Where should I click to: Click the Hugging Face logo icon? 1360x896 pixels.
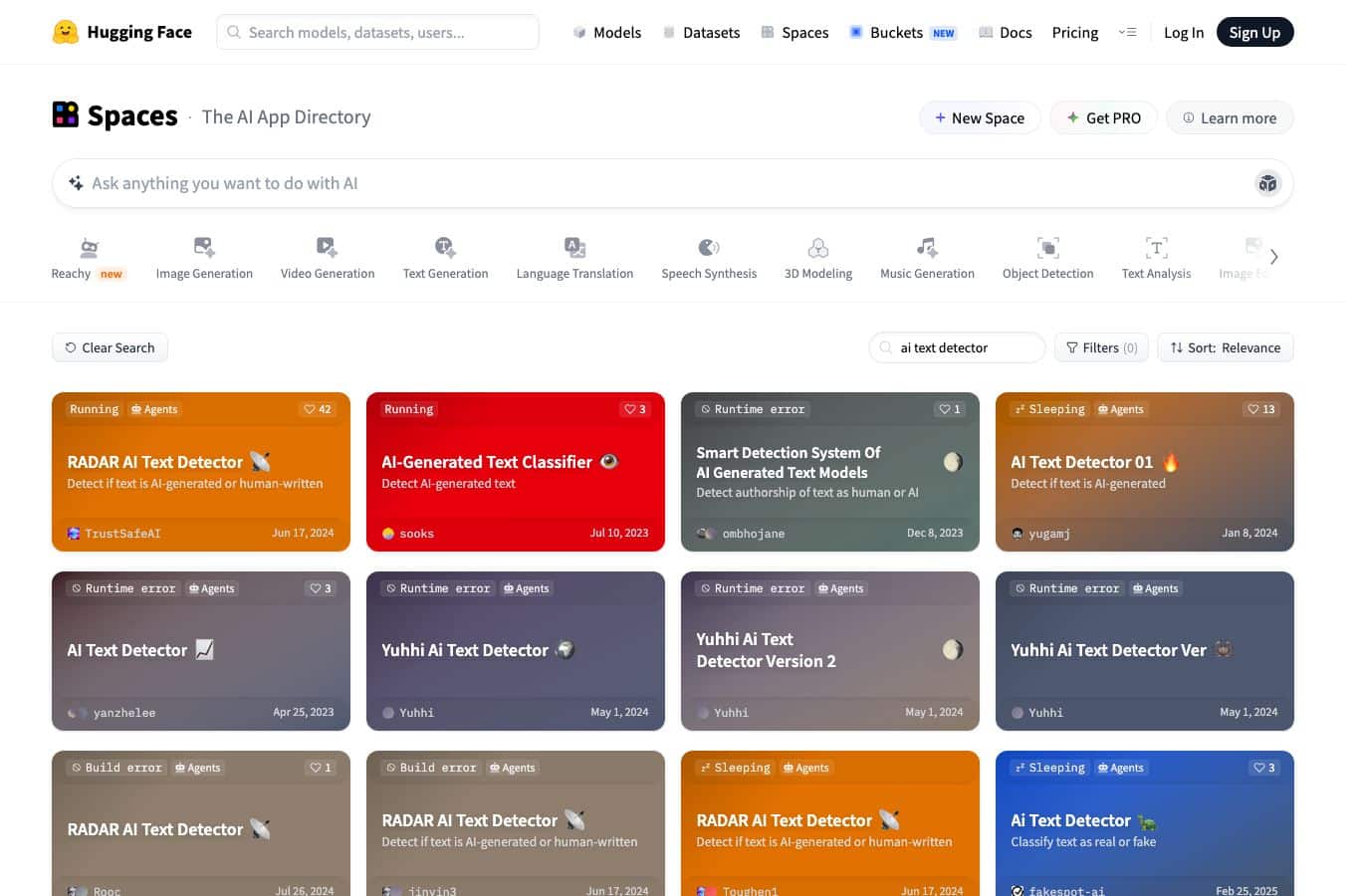65,32
